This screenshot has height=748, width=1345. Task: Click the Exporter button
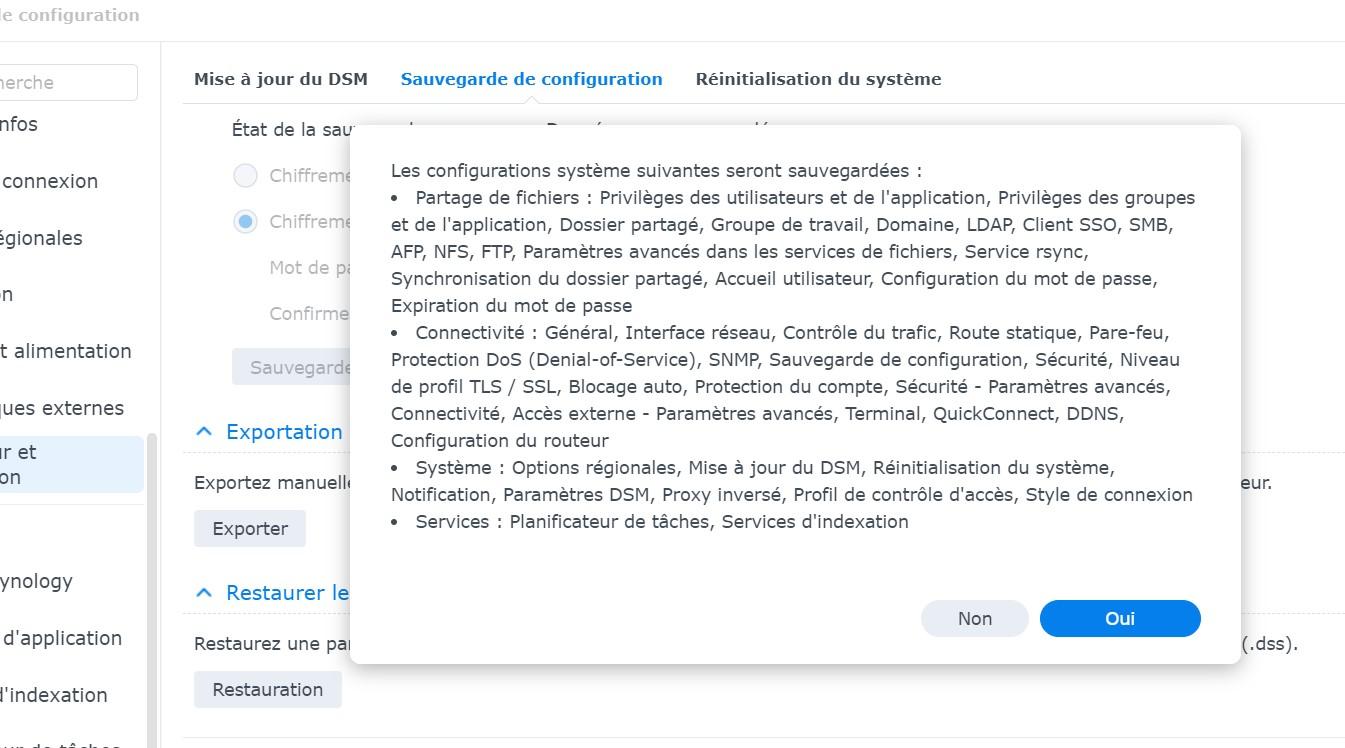pos(250,528)
